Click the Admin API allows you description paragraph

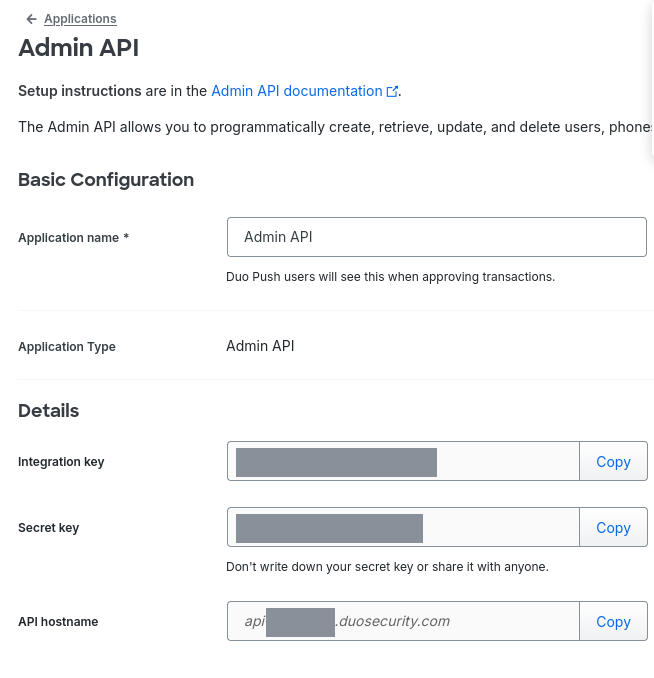click(x=335, y=127)
